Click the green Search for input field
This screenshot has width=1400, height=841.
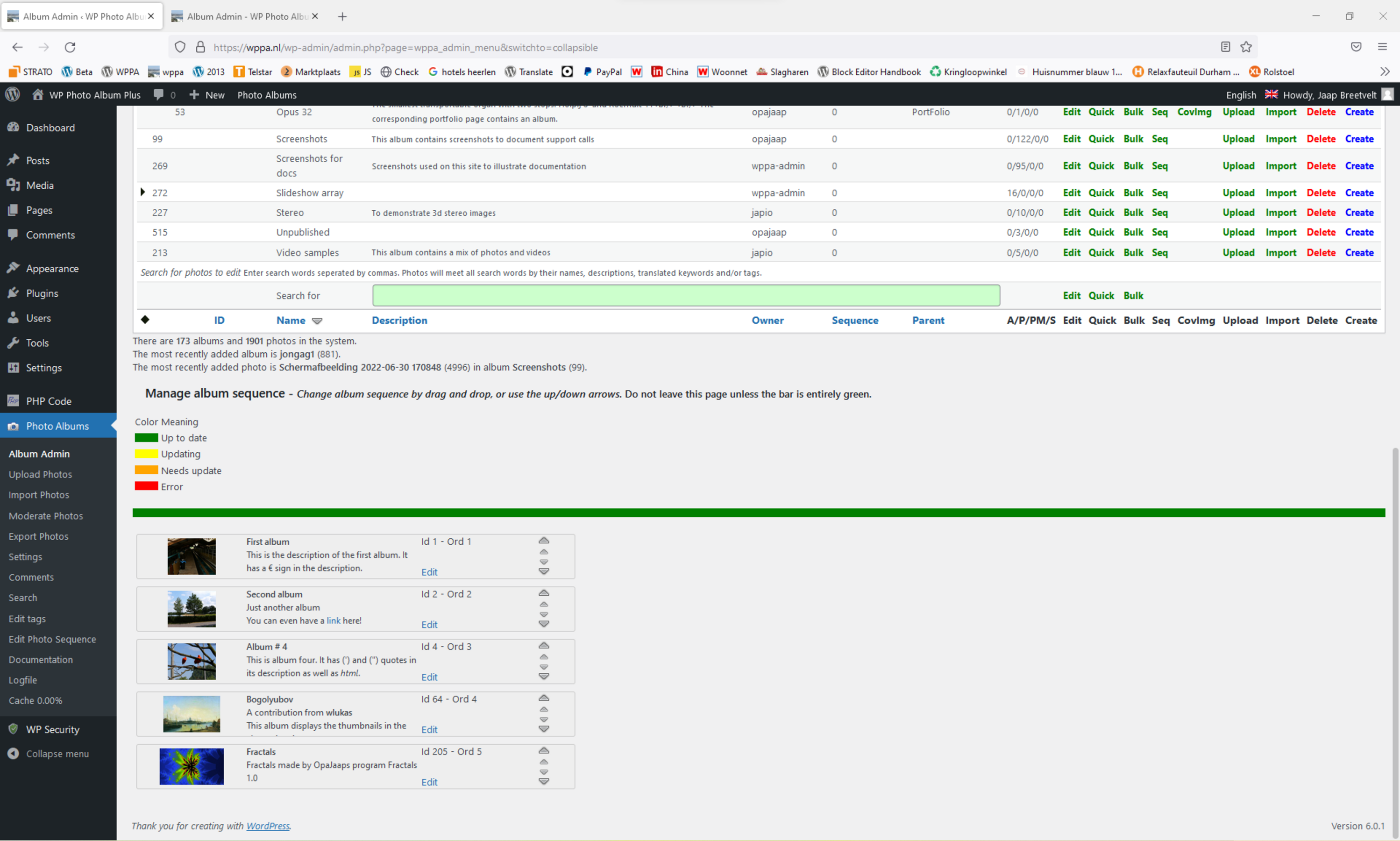[686, 295]
